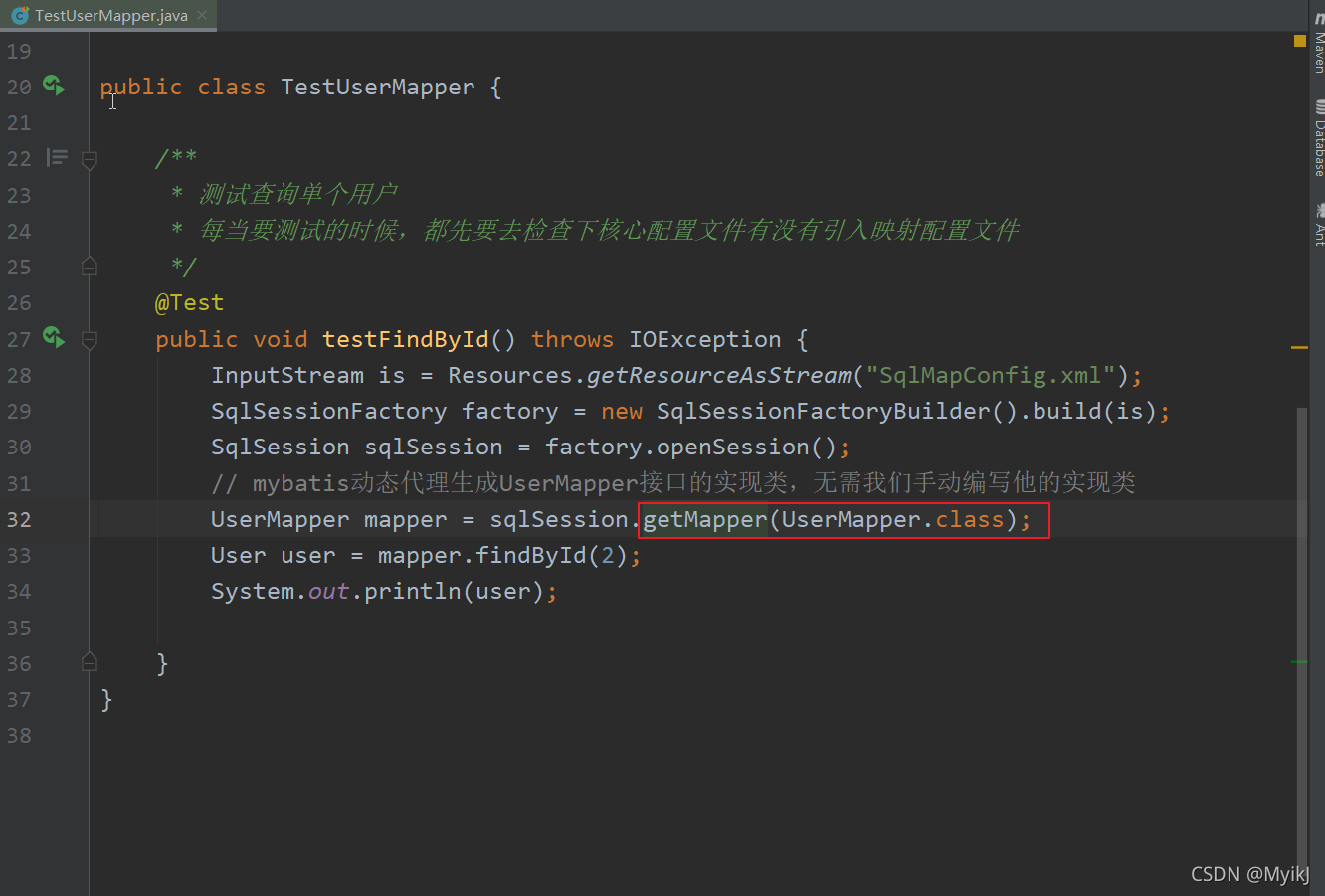Click the class name TestUserMapper
The height and width of the screenshot is (896, 1325).
pos(378,87)
